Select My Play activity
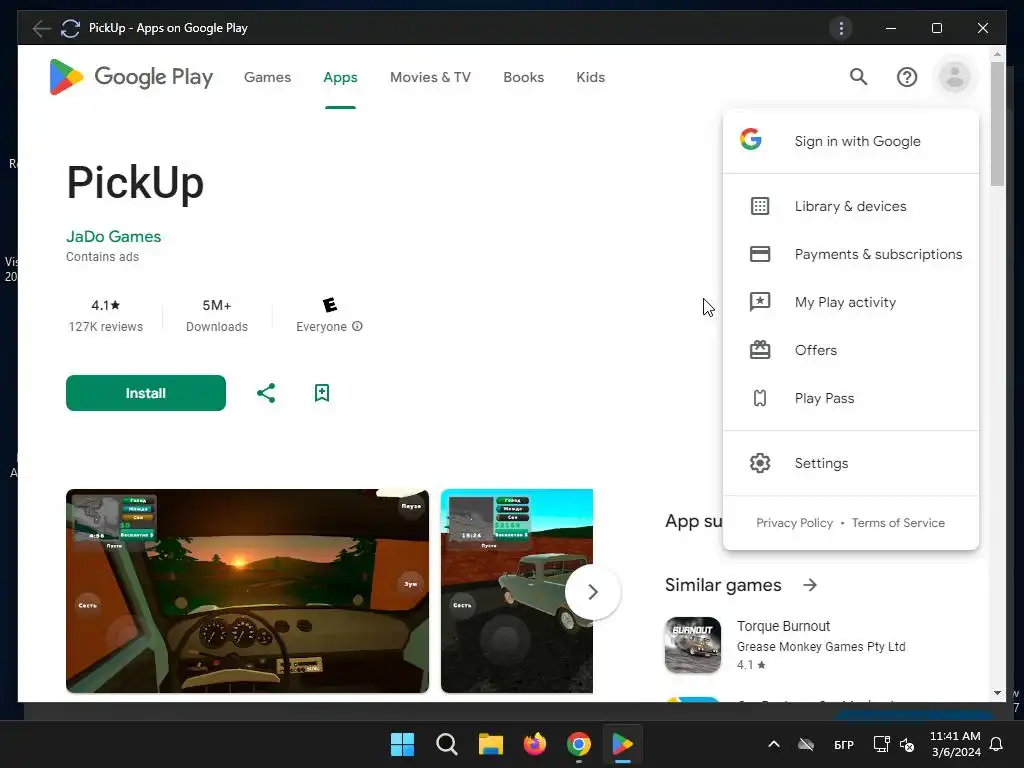The height and width of the screenshot is (768, 1024). [x=851, y=302]
